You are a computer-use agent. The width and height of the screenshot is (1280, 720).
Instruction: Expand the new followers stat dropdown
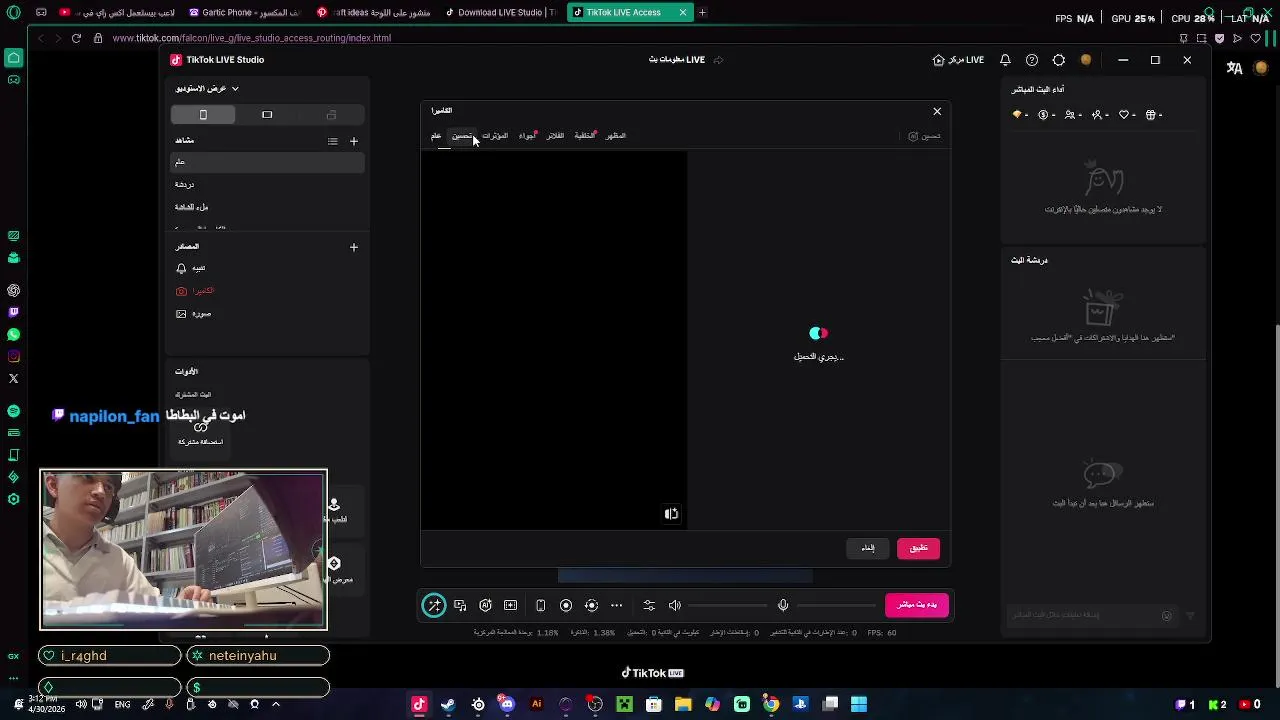click(x=1102, y=115)
